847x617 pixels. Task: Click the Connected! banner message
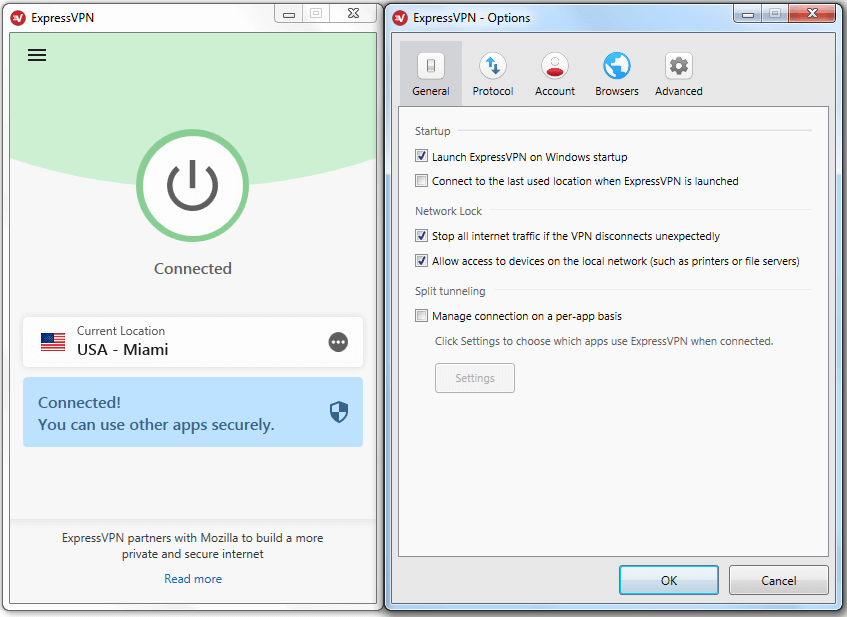click(x=193, y=412)
